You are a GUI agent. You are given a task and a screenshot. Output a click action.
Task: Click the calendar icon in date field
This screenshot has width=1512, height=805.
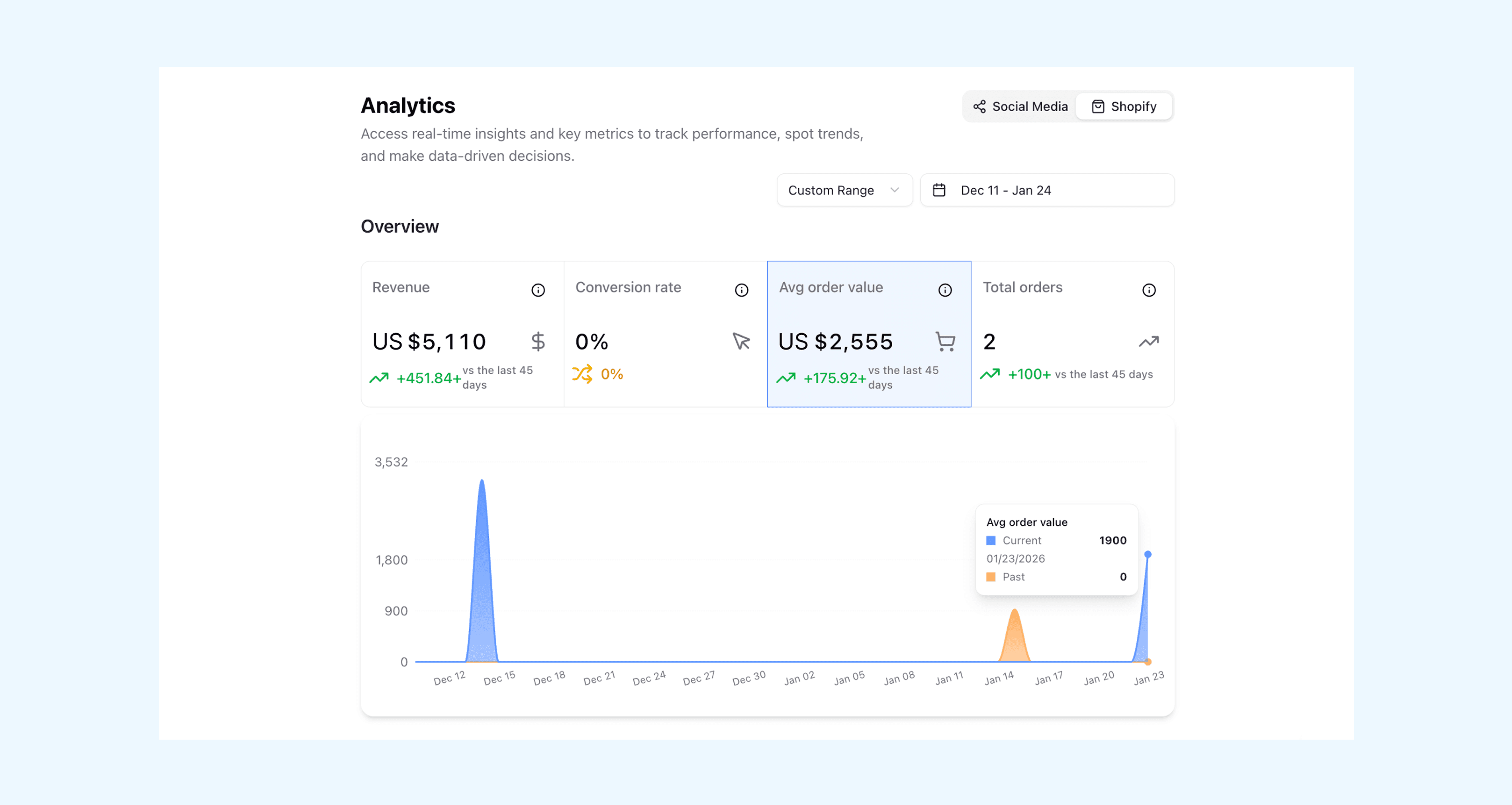point(938,190)
